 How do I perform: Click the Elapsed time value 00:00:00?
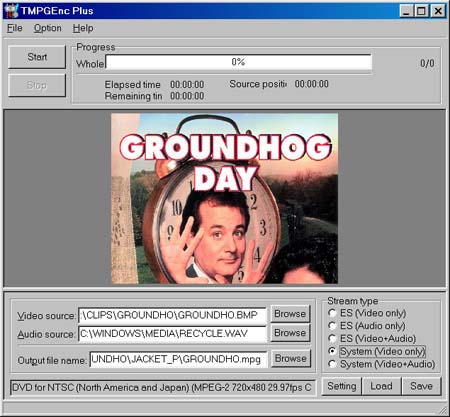[x=187, y=85]
